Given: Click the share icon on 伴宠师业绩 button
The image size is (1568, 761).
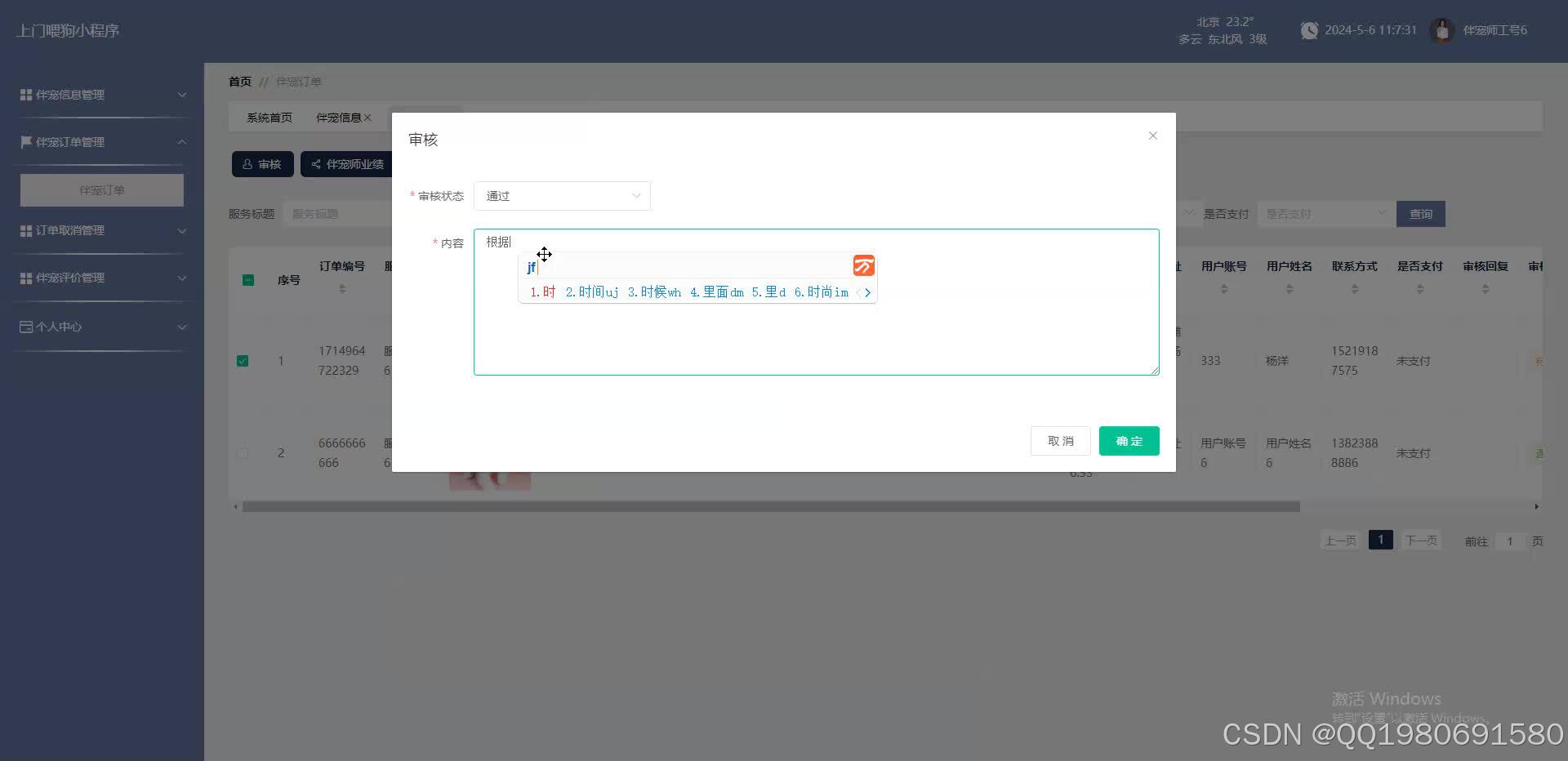Looking at the screenshot, I should tap(317, 164).
